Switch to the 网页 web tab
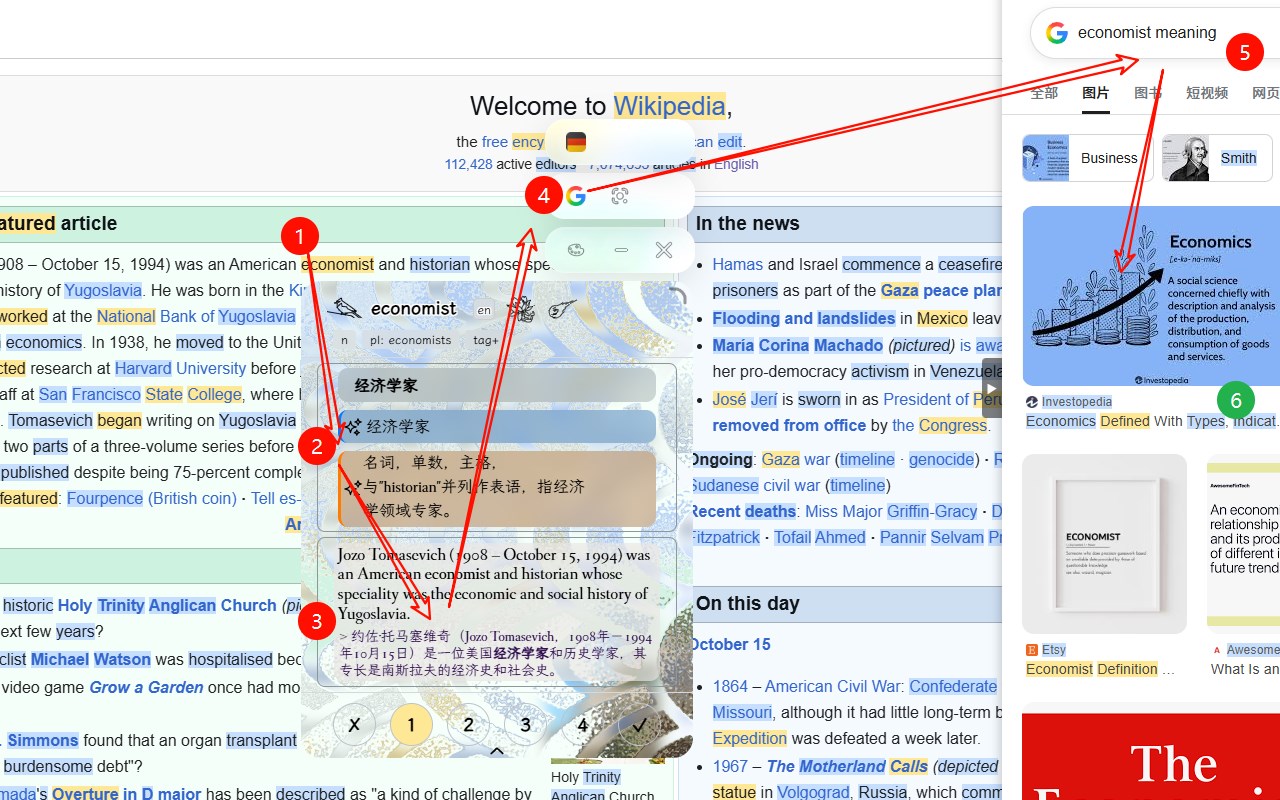This screenshot has width=1280, height=800. pyautogui.click(x=1265, y=93)
